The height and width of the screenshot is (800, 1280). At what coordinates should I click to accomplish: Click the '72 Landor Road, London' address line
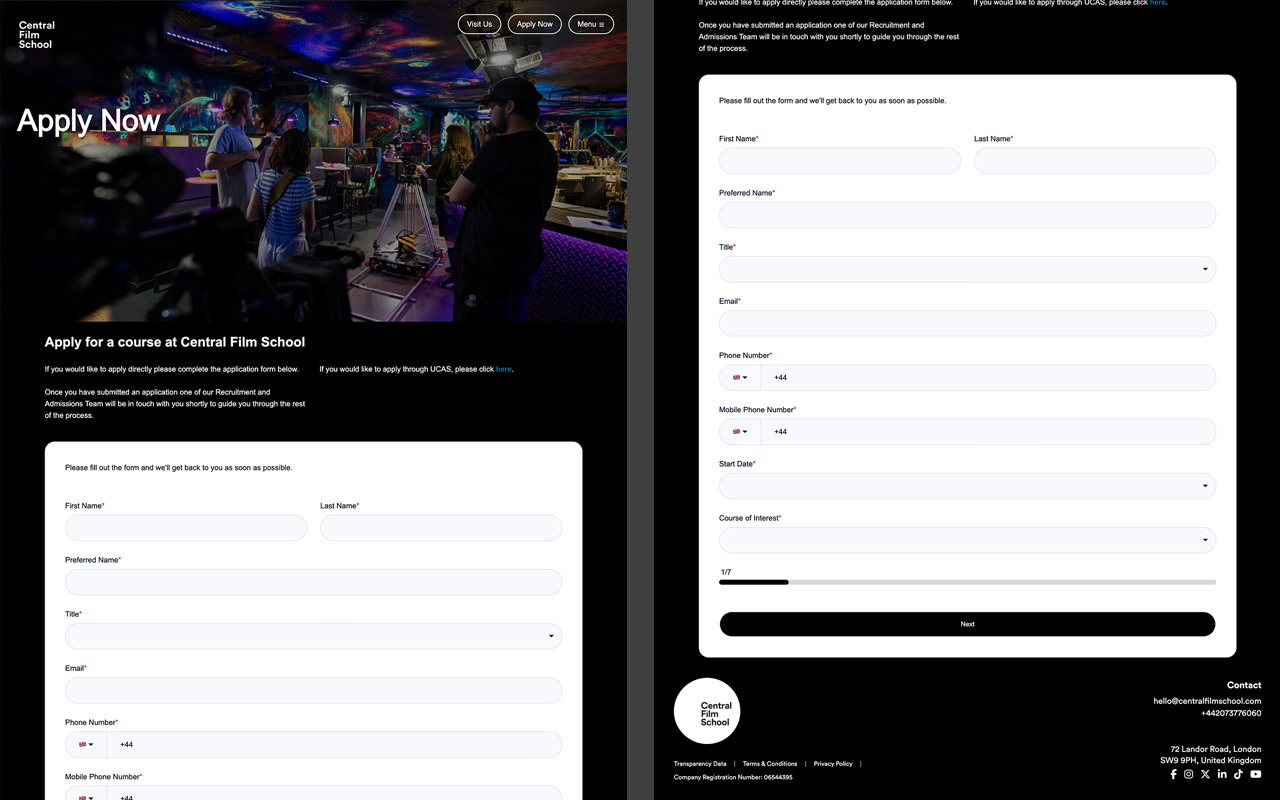pyautogui.click(x=1216, y=749)
